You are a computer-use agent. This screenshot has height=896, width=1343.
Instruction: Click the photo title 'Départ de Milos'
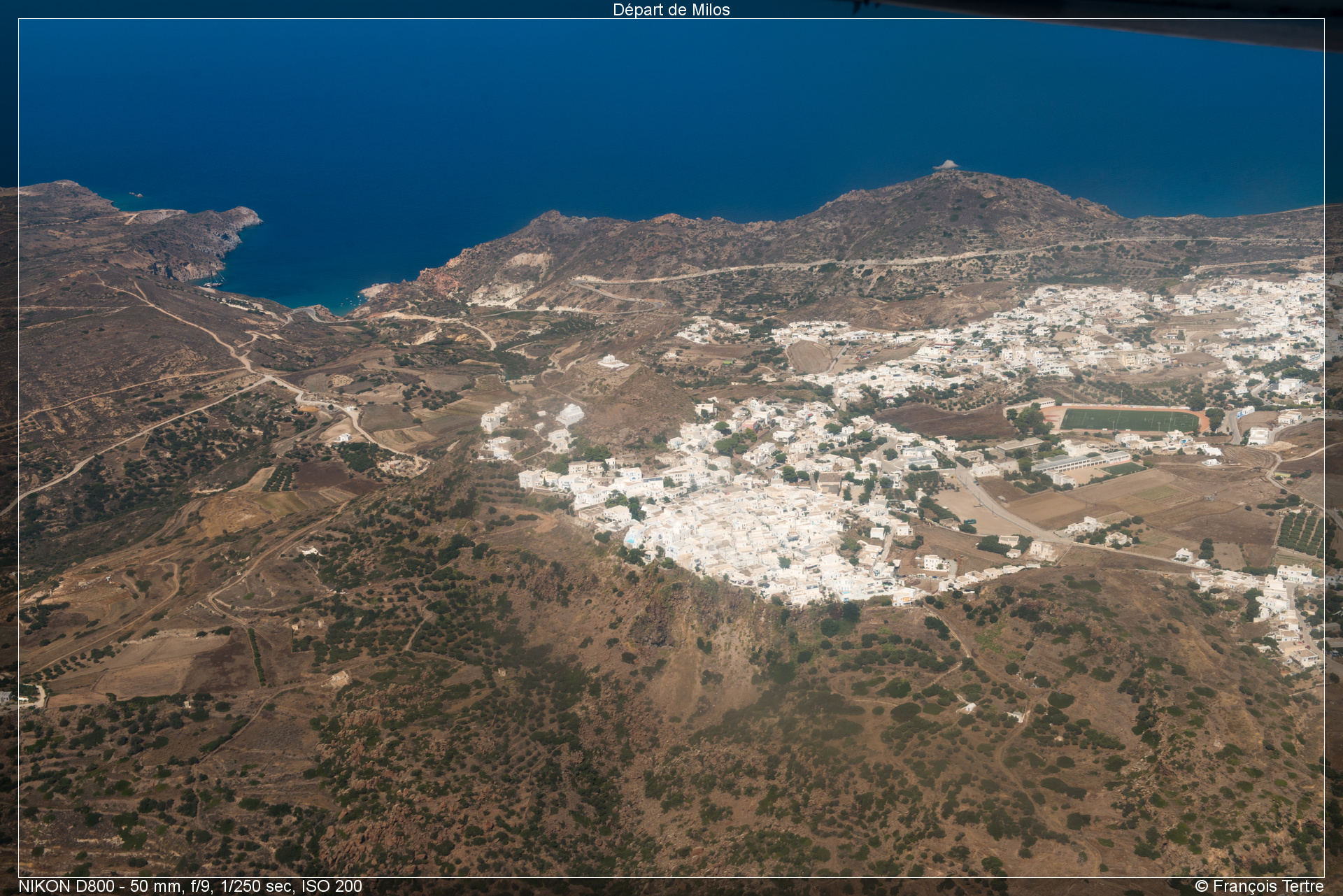[671, 10]
